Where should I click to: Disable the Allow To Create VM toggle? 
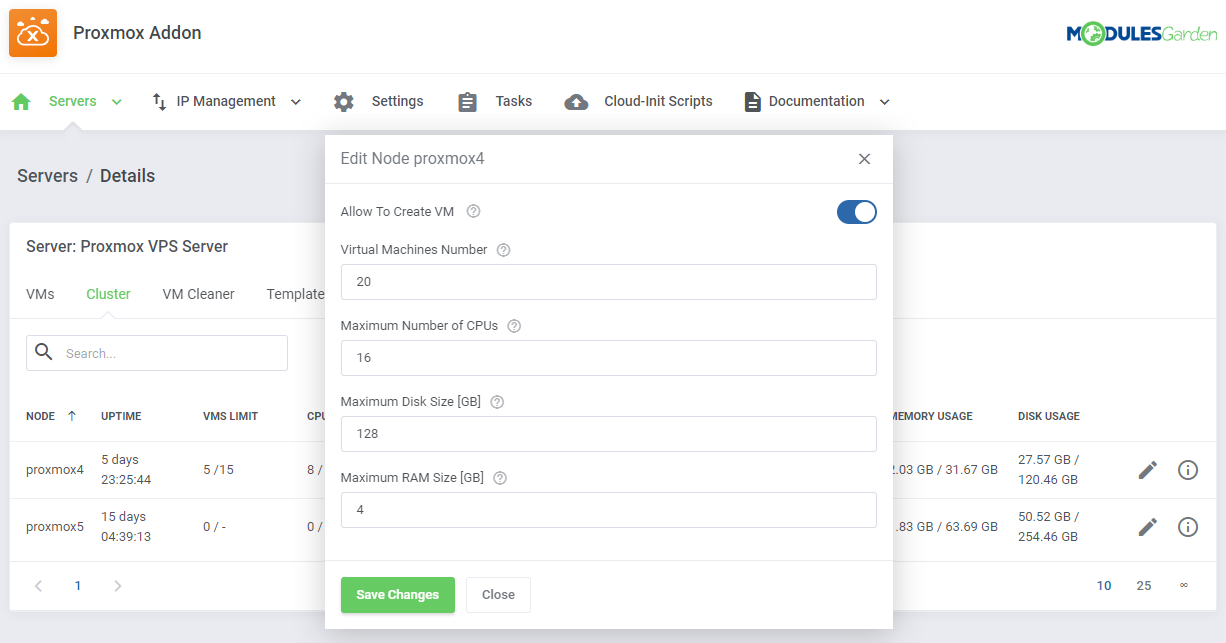pos(856,212)
